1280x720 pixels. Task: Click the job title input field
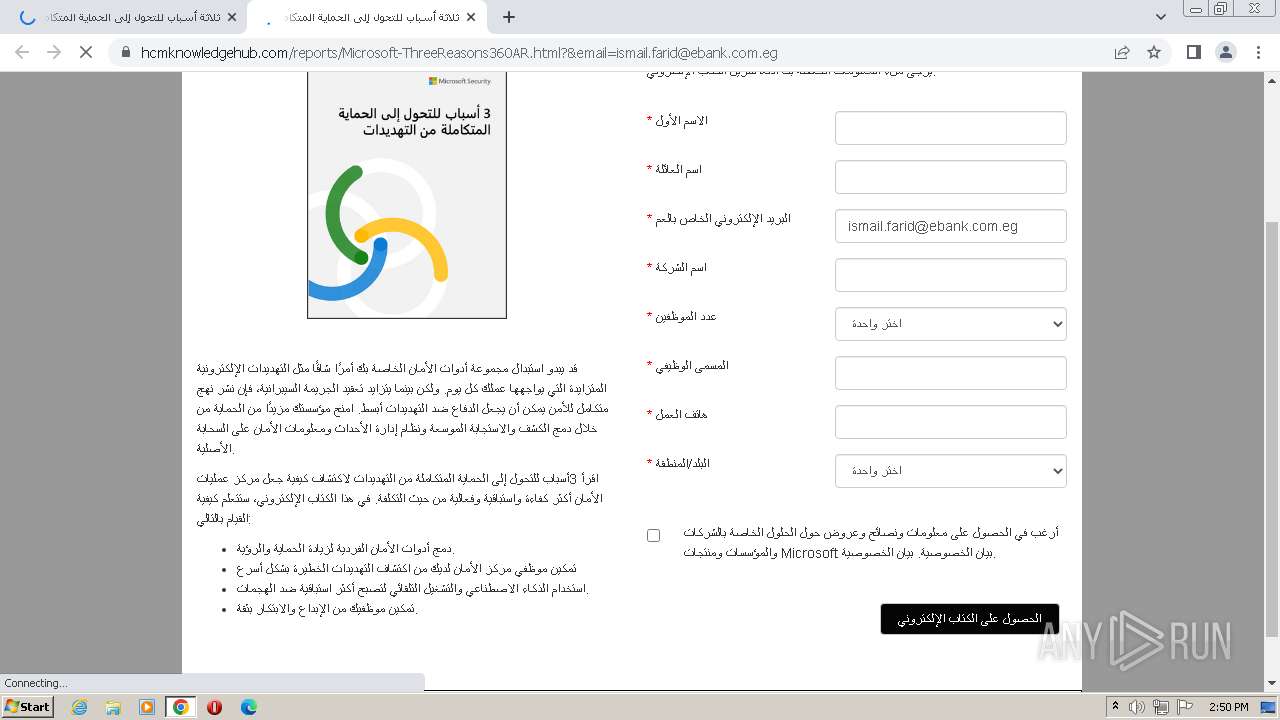click(x=950, y=373)
